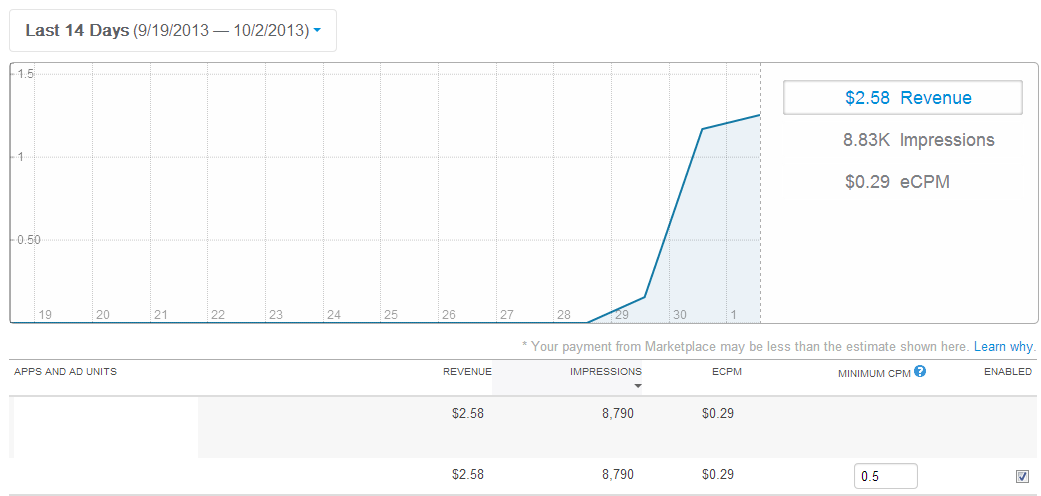Focus the Minimum CPM input showing 0.5
The height and width of the screenshot is (496, 1041).
click(885, 476)
